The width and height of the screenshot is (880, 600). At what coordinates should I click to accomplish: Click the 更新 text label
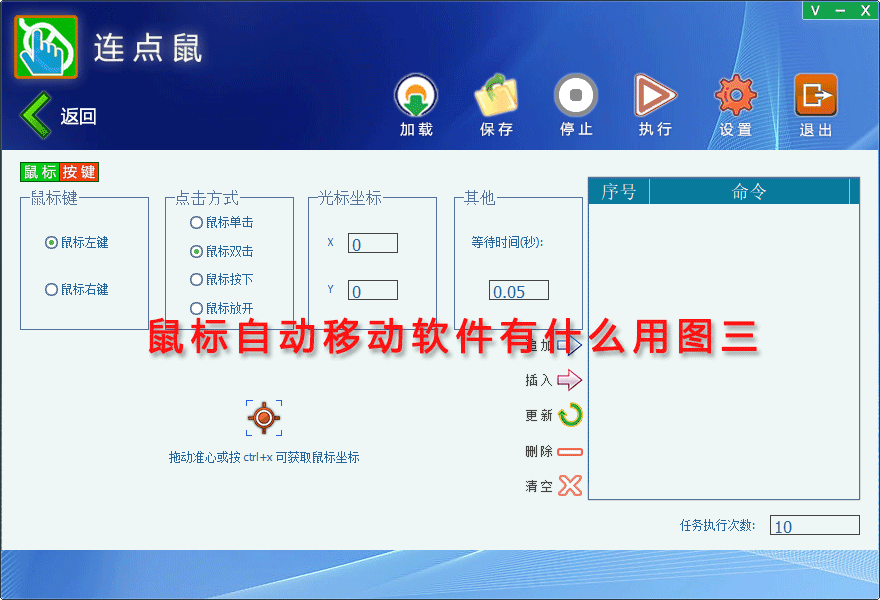tap(539, 415)
